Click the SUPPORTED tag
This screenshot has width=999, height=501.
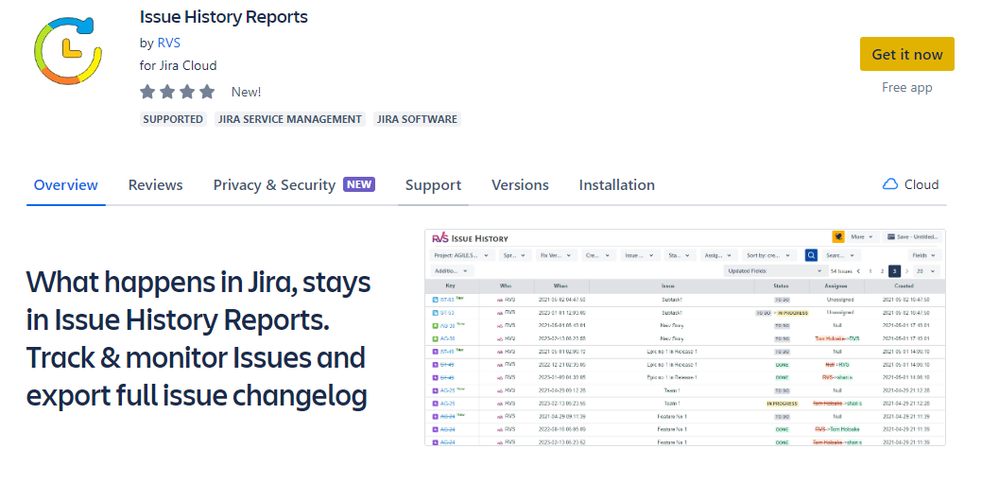173,119
